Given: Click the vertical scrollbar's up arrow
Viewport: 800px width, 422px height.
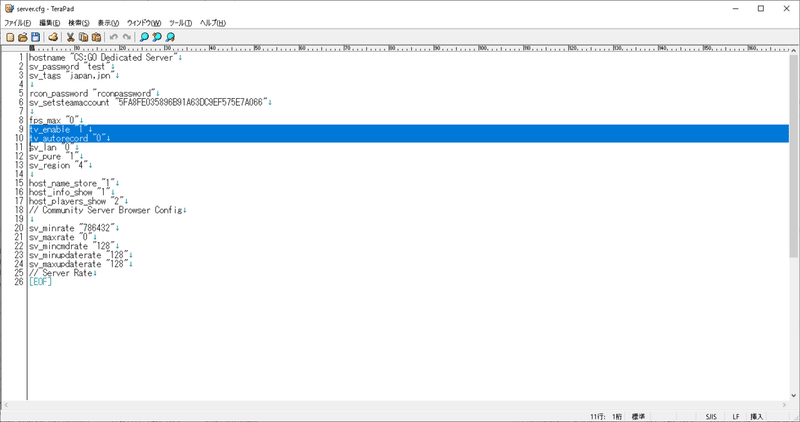Looking at the screenshot, I should point(794,51).
